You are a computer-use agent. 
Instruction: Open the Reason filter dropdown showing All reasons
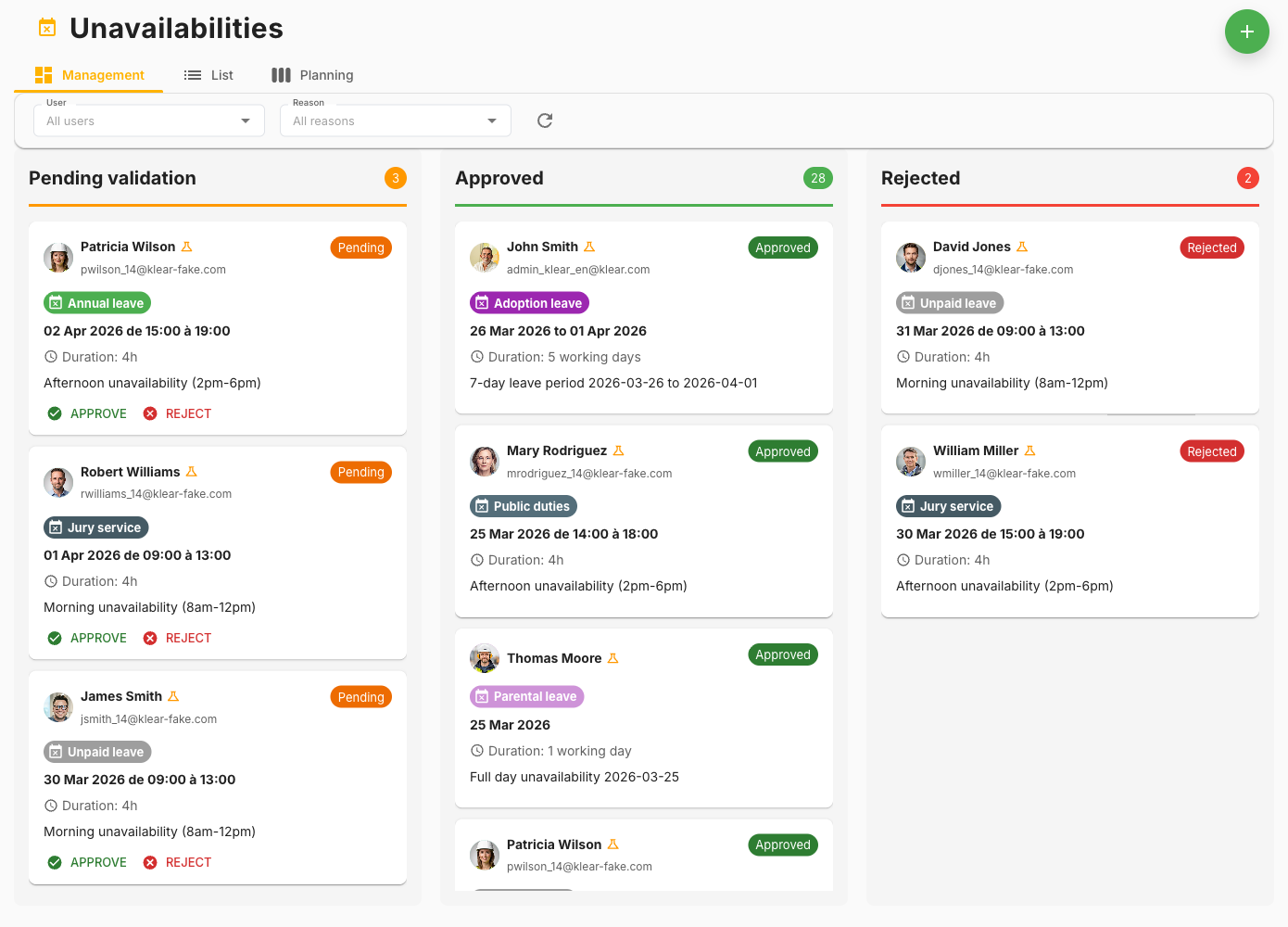(395, 121)
